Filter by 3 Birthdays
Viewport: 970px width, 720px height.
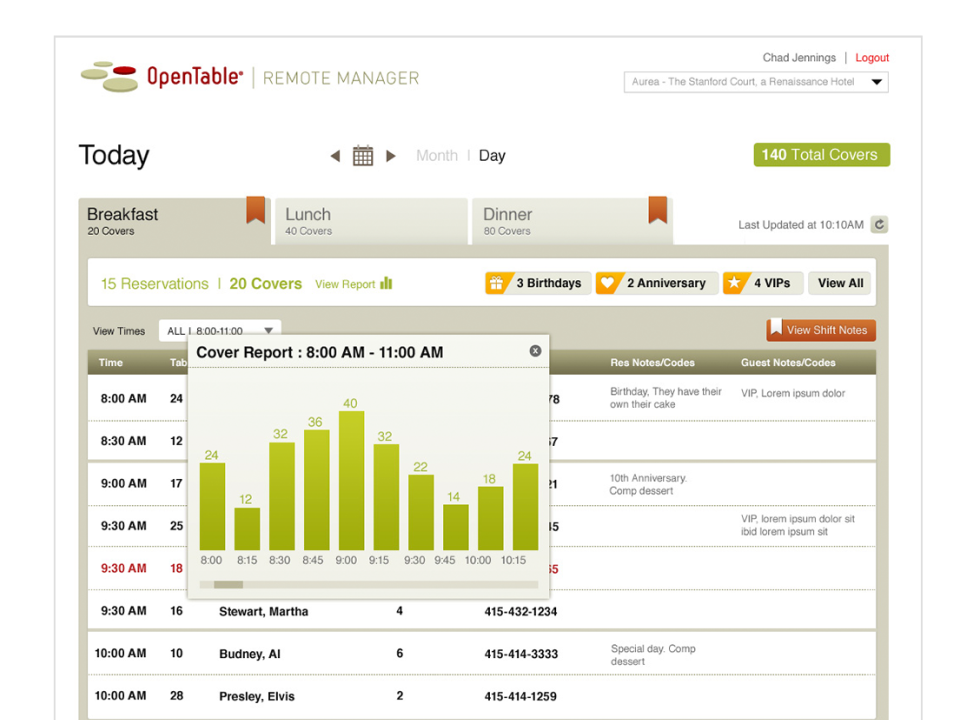coord(537,283)
